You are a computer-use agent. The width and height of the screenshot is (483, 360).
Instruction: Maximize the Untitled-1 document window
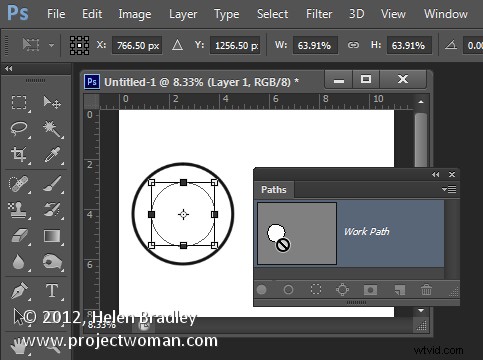coord(366,79)
